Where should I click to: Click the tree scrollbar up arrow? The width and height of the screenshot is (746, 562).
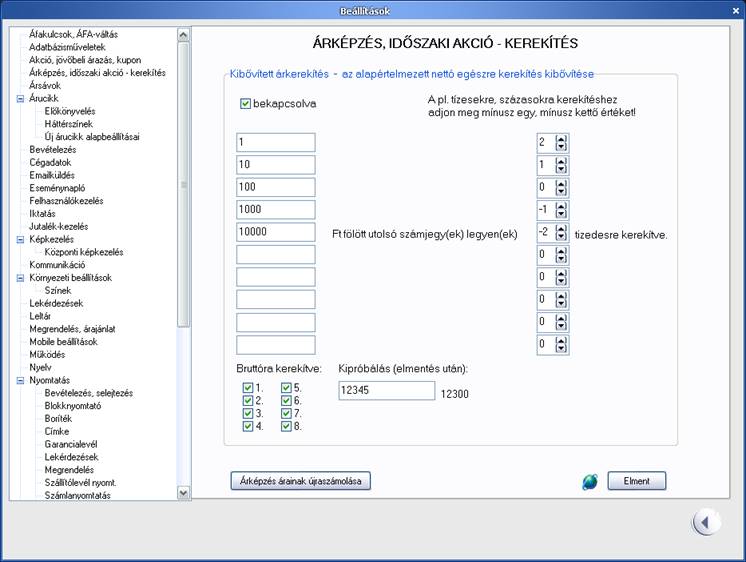tap(183, 35)
